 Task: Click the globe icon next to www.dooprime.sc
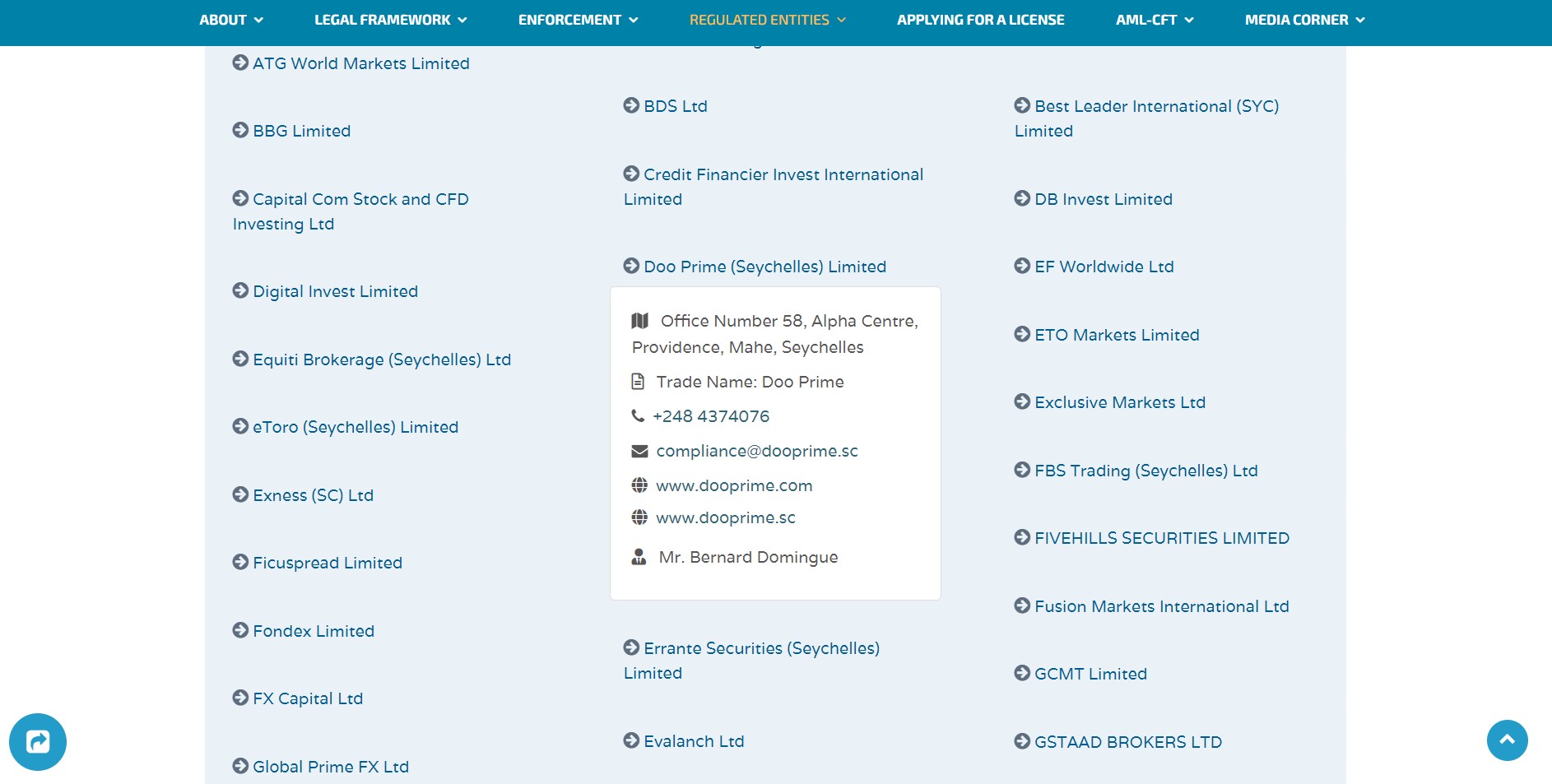coord(639,517)
